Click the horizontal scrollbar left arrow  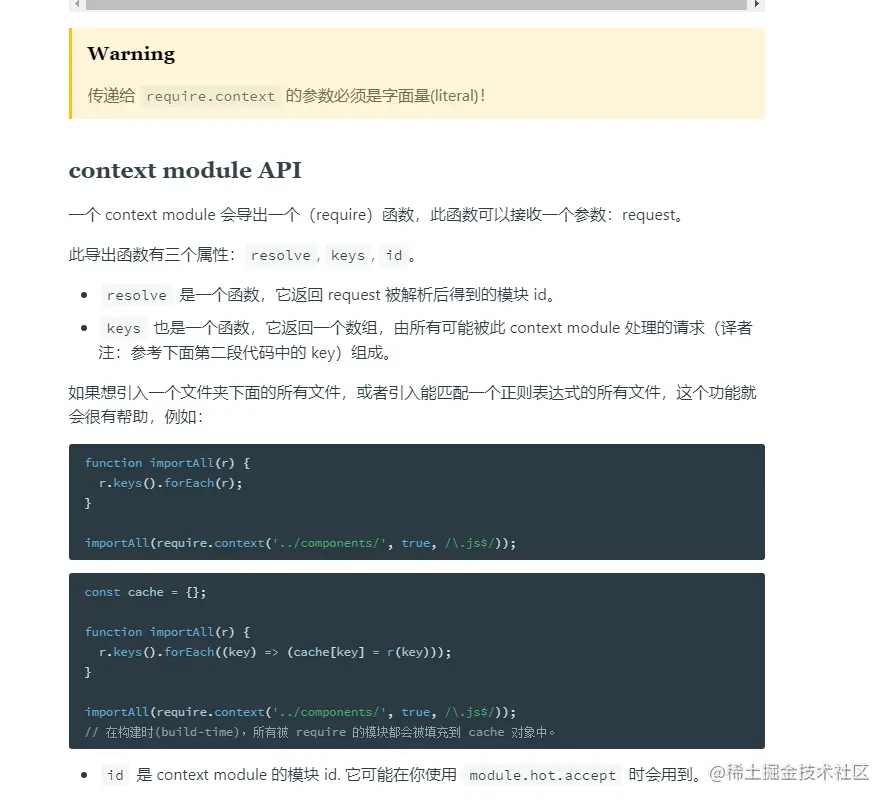[76, 5]
